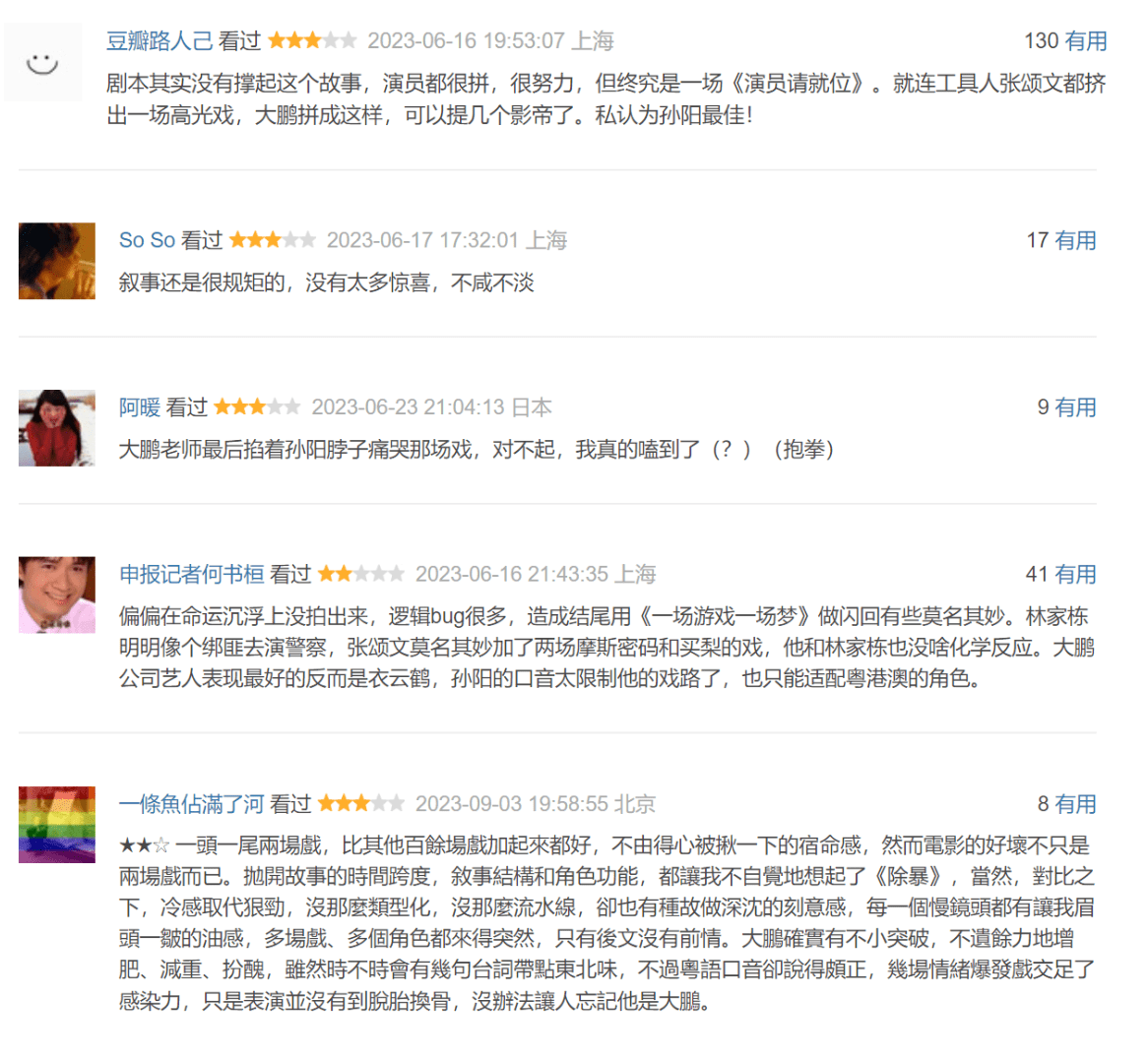The image size is (1148, 1061).
Task: Open 一條魚佔滿了河 profile link
Action: [191, 803]
